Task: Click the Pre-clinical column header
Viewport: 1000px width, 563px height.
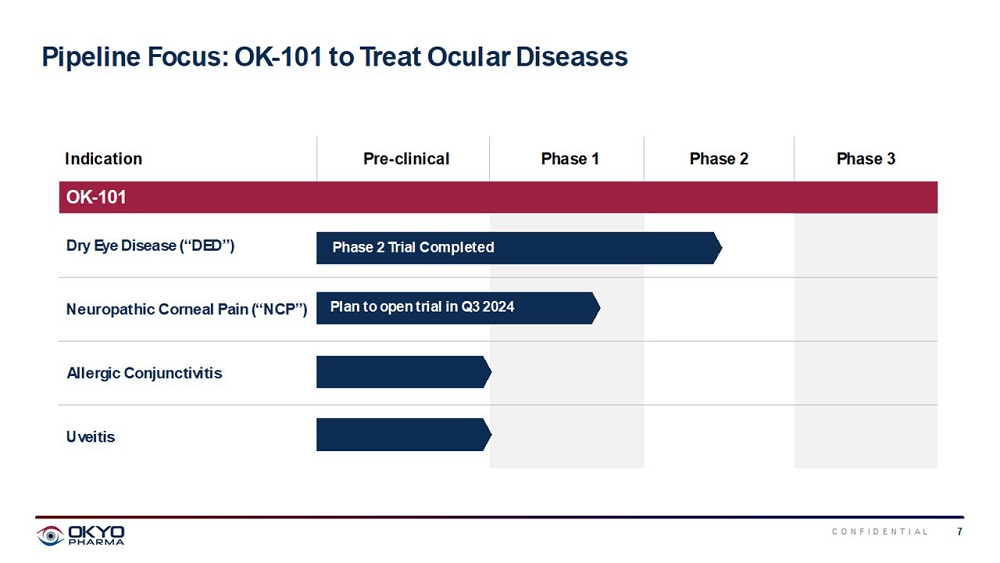Action: click(405, 158)
